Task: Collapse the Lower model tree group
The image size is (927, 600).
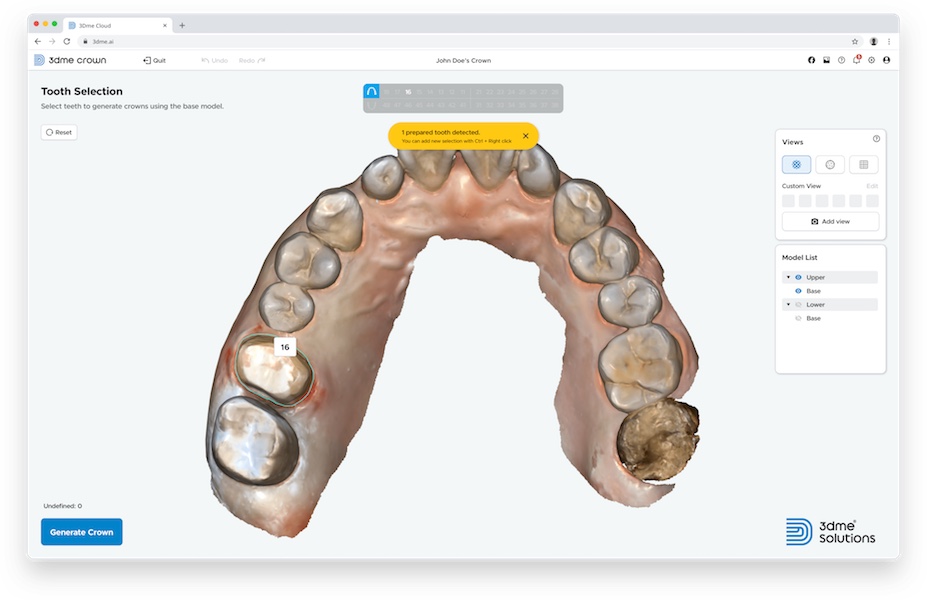Action: [x=788, y=305]
